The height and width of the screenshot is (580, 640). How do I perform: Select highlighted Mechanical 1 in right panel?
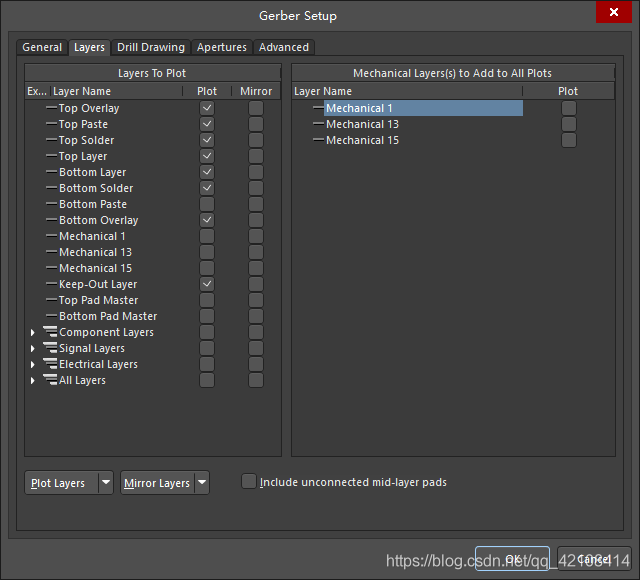click(423, 108)
